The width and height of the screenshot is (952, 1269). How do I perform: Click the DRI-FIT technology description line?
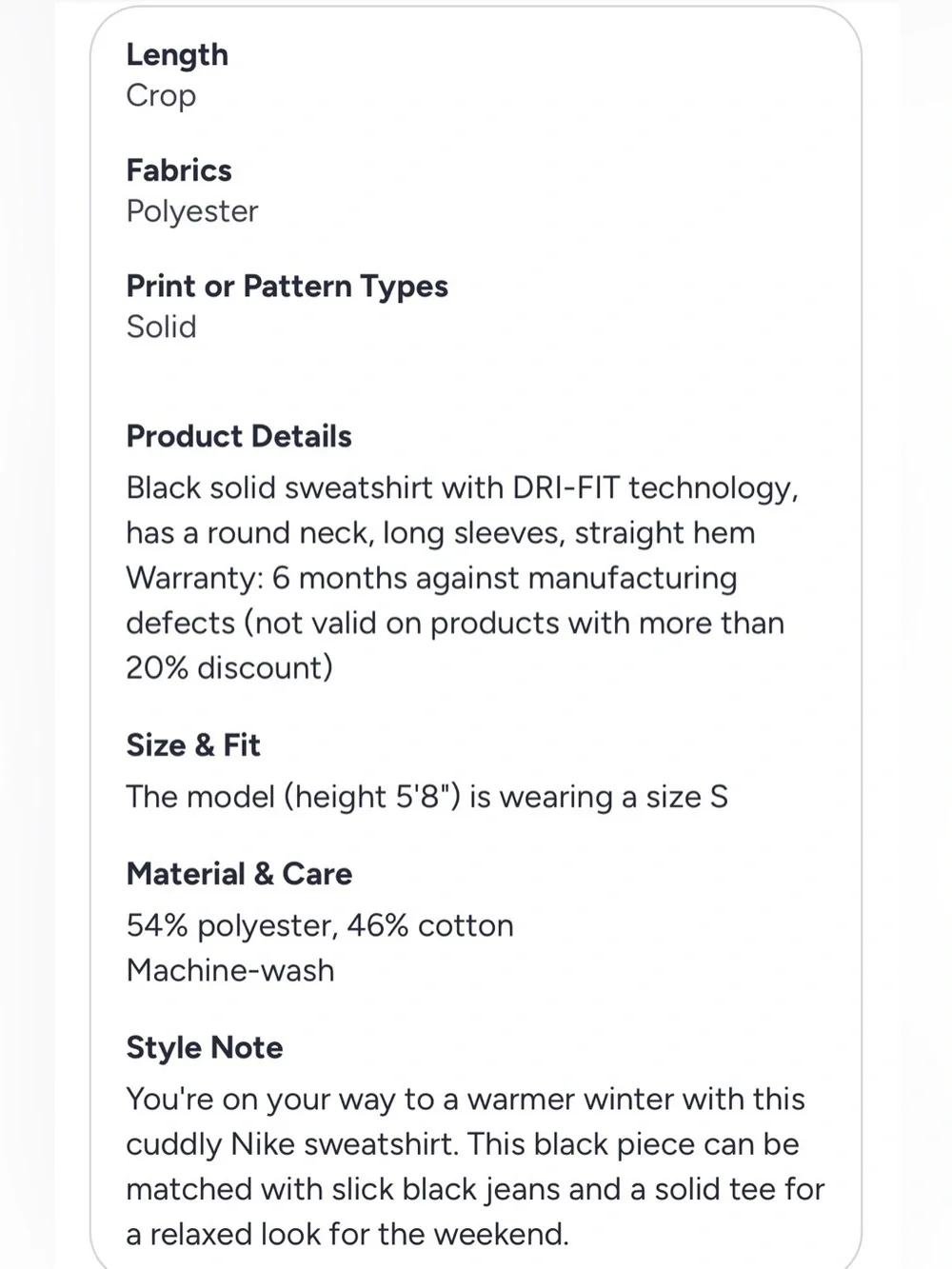(463, 487)
